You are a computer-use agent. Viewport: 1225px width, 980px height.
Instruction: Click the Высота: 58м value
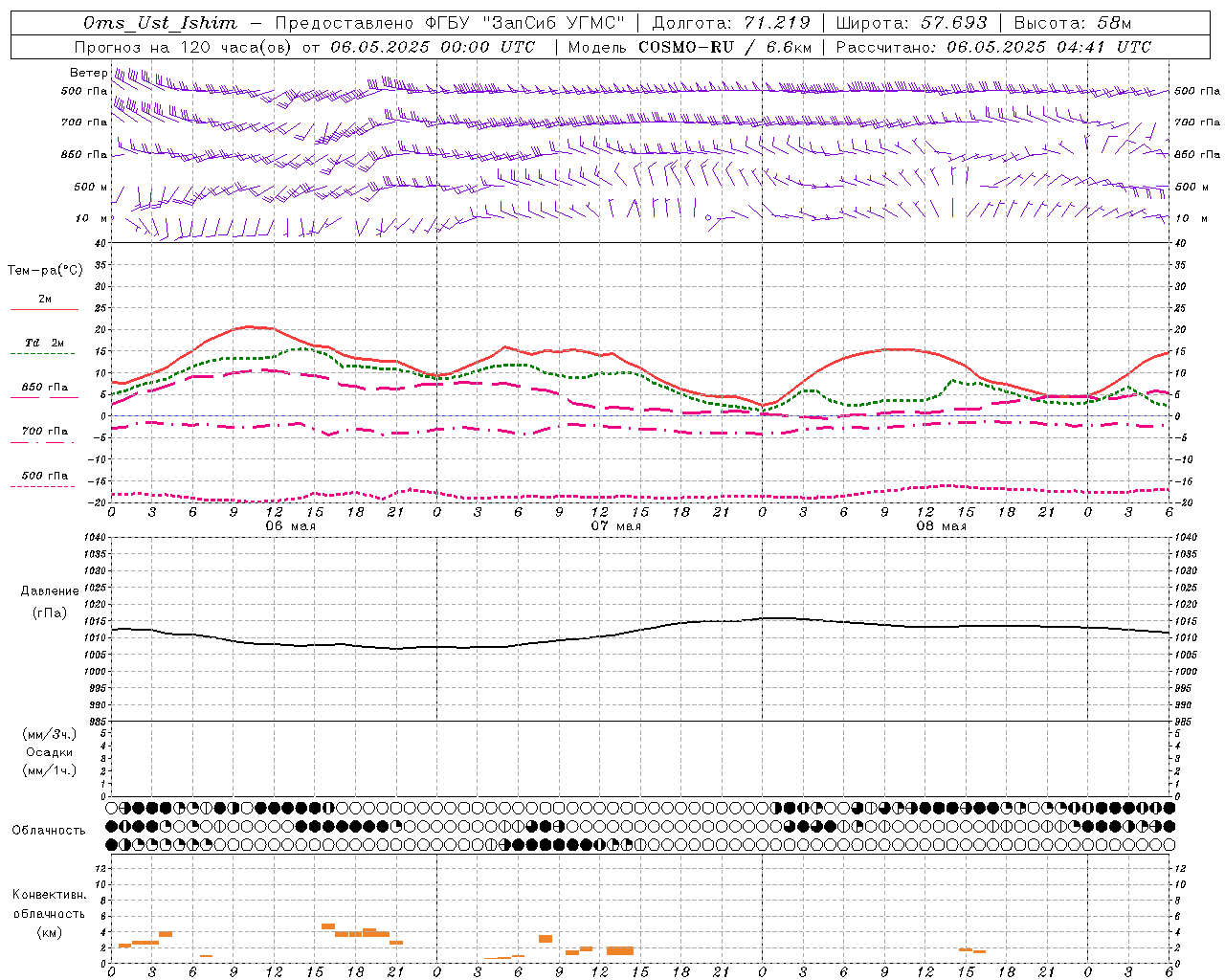point(1073,23)
